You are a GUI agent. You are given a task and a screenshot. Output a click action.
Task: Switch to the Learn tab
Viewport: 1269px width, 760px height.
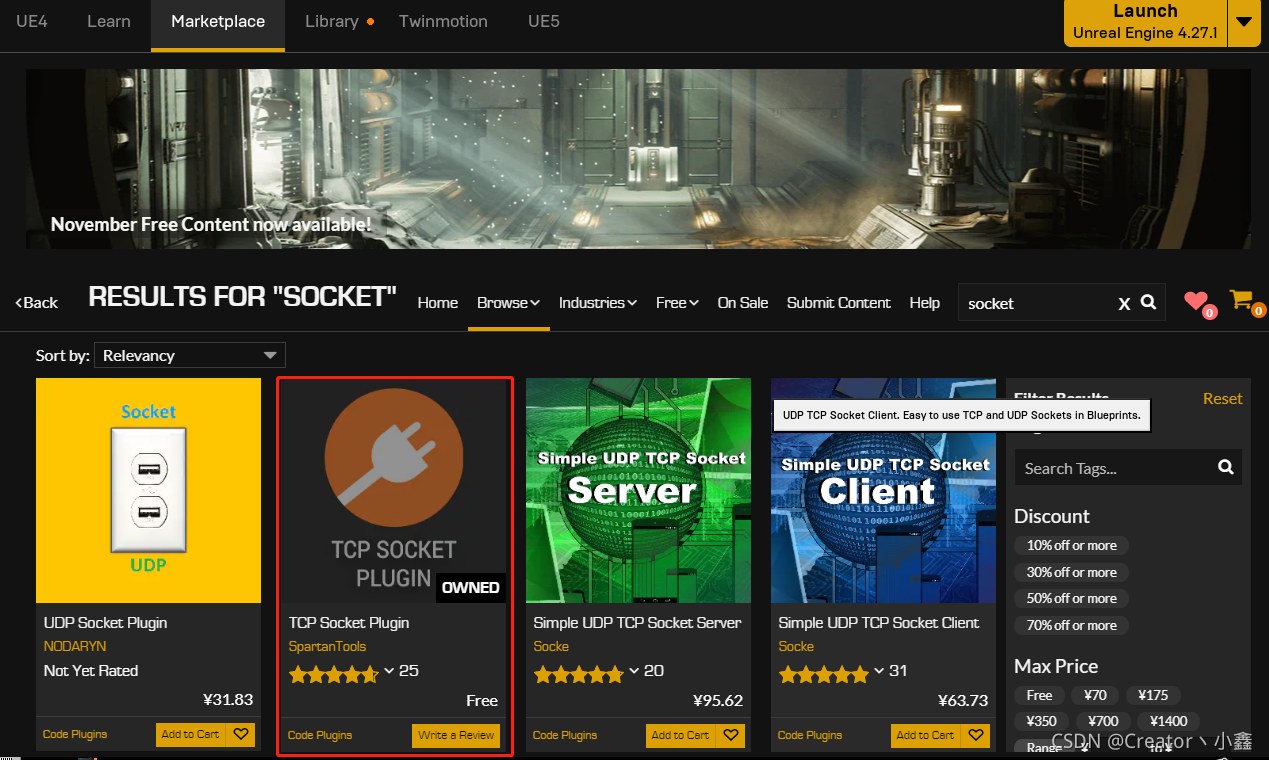[x=109, y=21]
